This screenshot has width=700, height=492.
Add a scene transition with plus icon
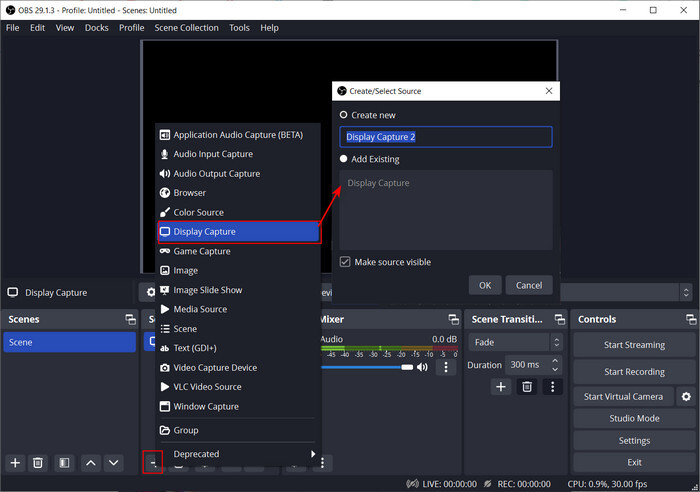pyautogui.click(x=502, y=387)
